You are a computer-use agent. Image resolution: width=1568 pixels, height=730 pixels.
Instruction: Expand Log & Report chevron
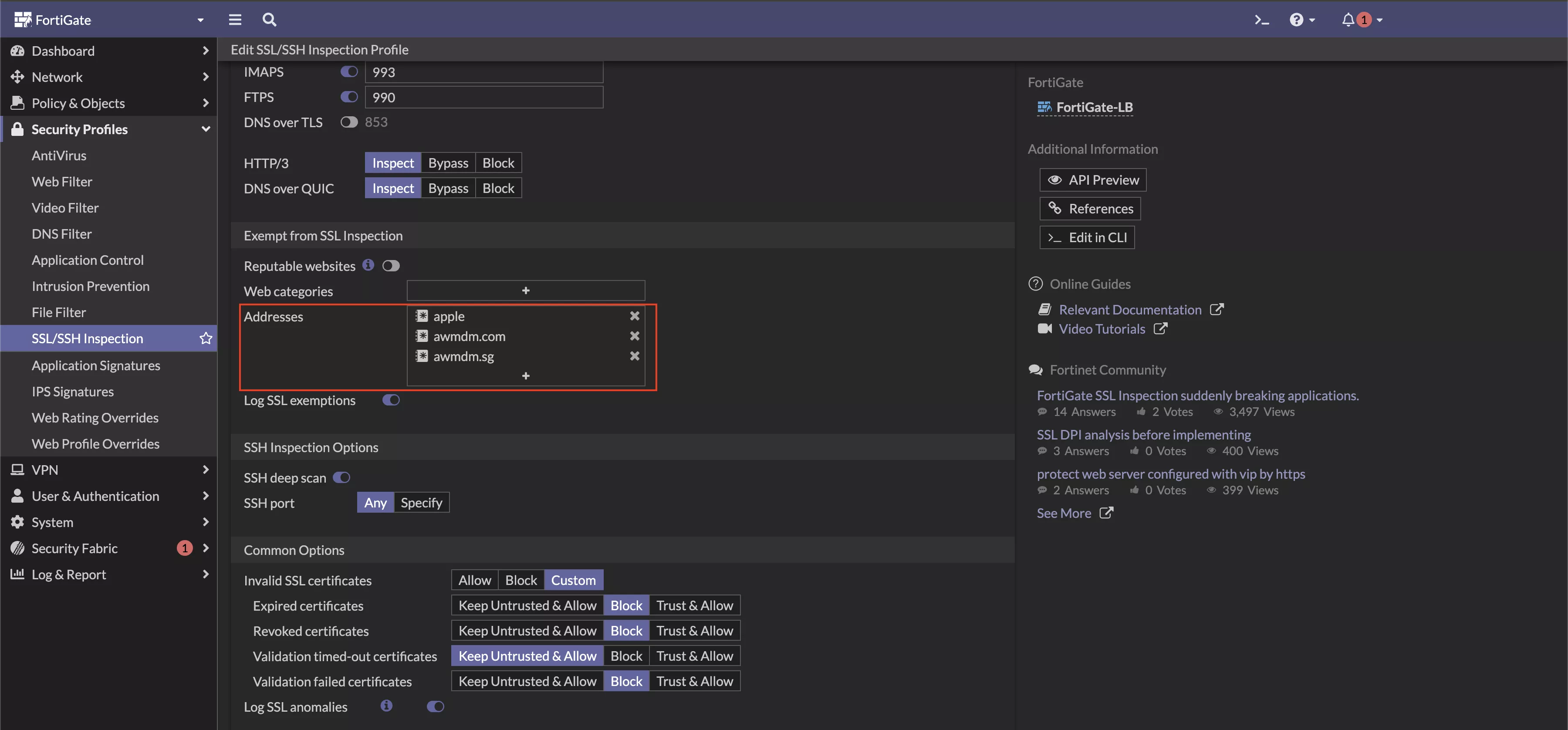(x=205, y=574)
